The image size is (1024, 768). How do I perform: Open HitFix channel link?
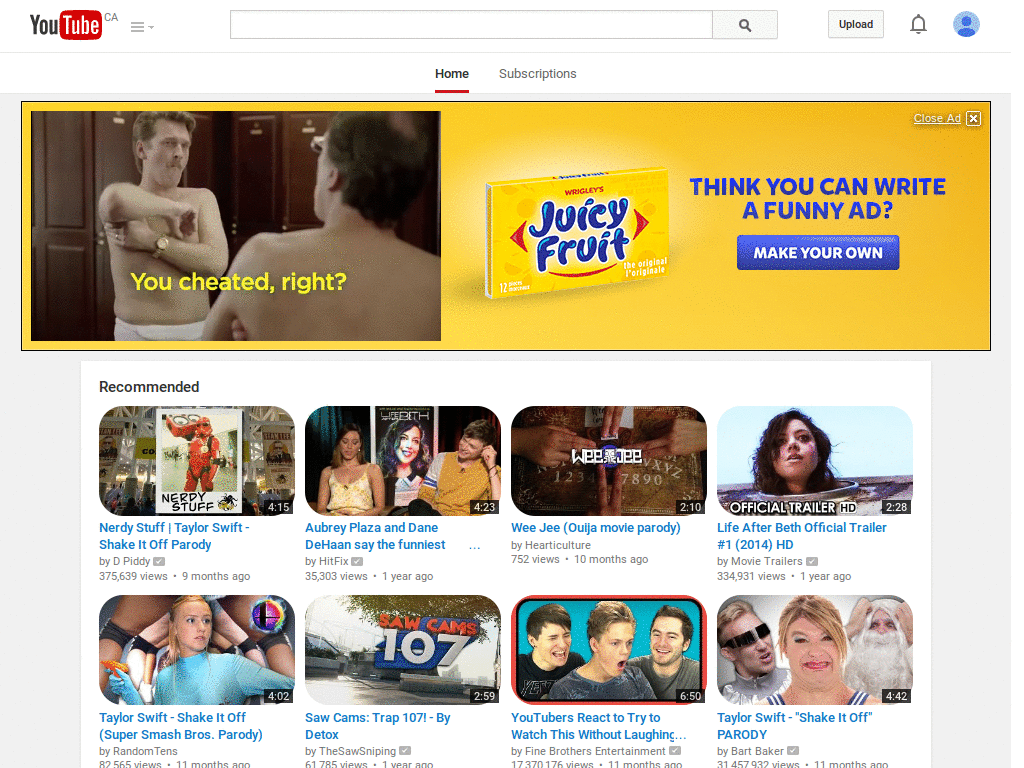tap(334, 561)
